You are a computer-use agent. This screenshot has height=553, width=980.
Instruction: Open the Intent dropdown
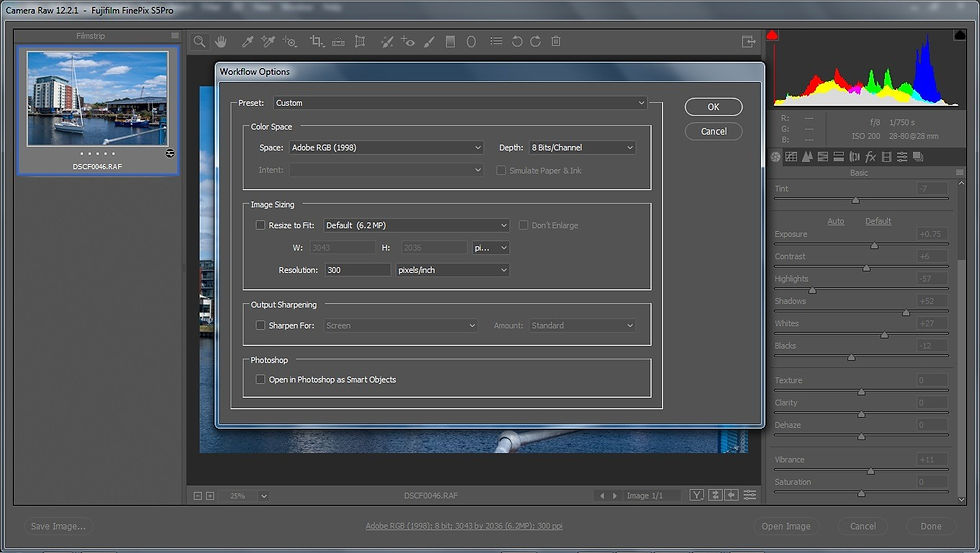pyautogui.click(x=386, y=170)
